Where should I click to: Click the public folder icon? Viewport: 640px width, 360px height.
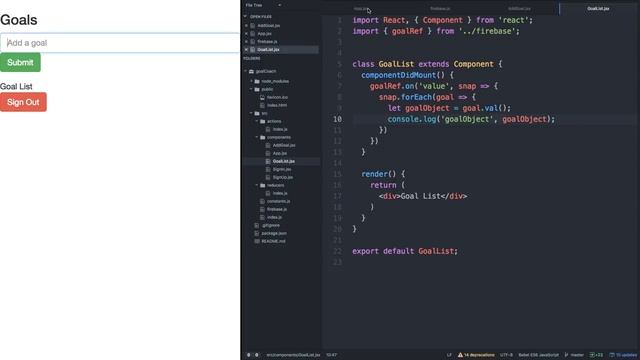pyautogui.click(x=257, y=89)
